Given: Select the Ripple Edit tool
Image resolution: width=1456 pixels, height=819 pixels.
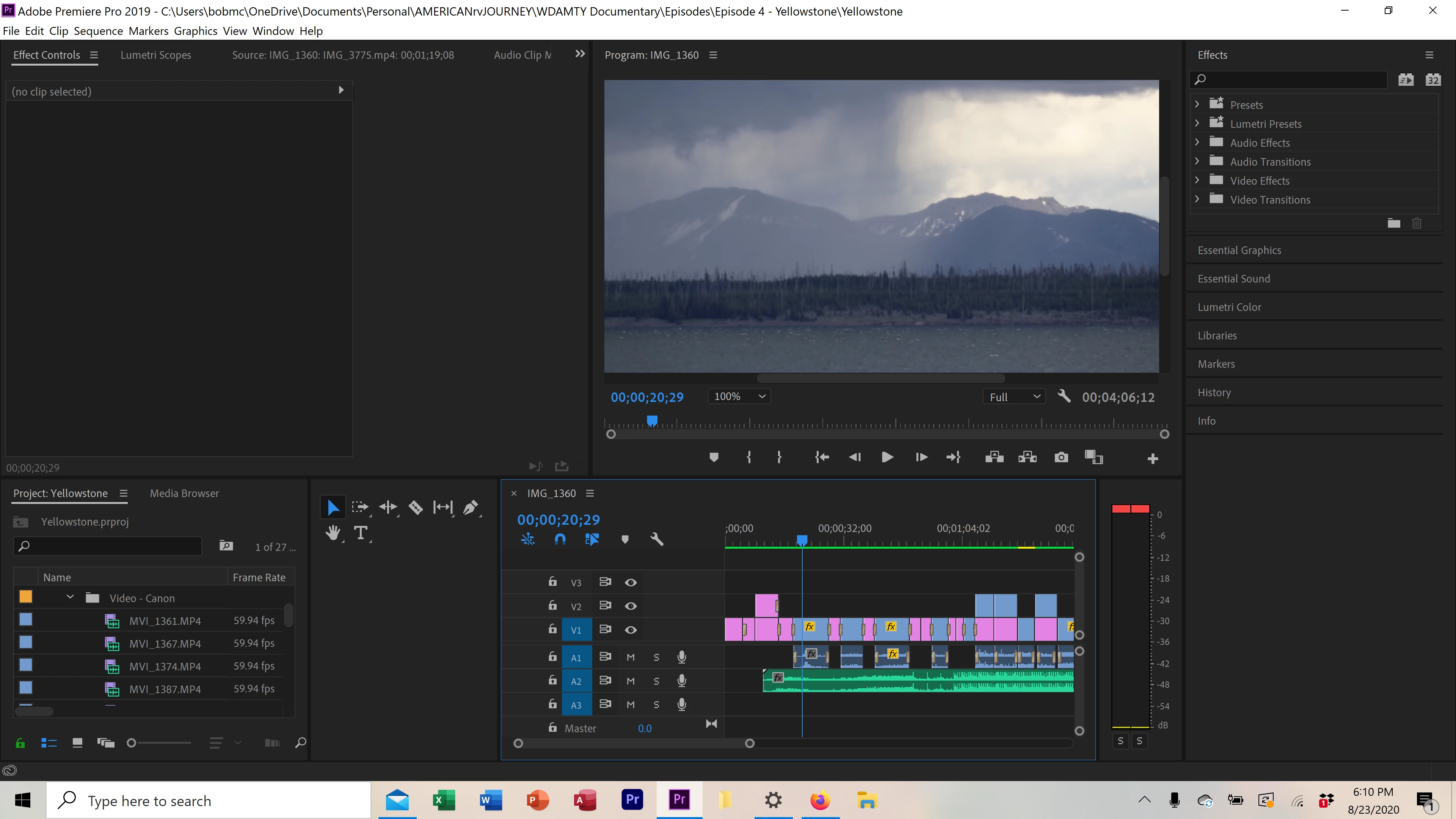Looking at the screenshot, I should [x=388, y=508].
